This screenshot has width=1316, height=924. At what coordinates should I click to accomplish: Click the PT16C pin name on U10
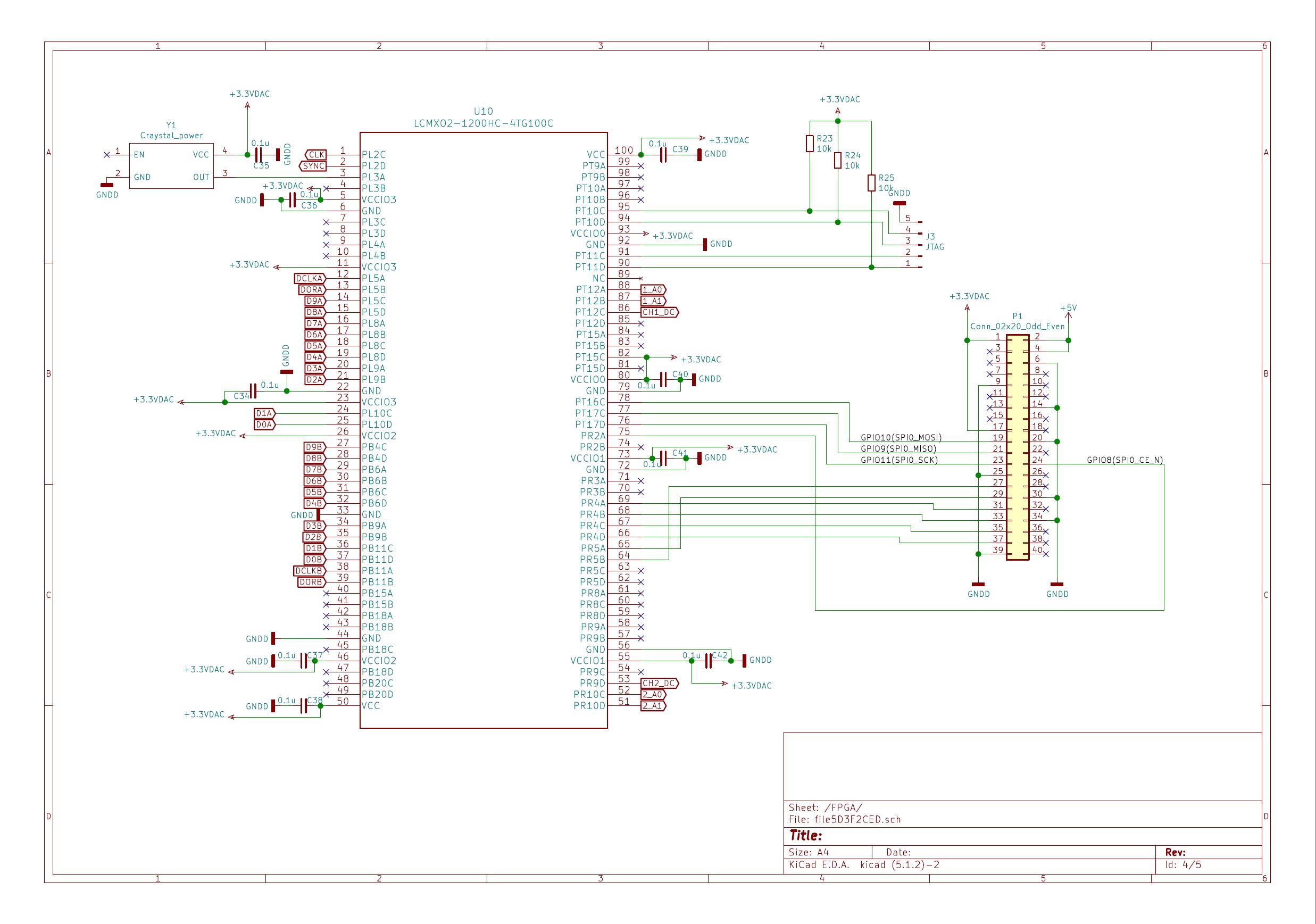(590, 402)
